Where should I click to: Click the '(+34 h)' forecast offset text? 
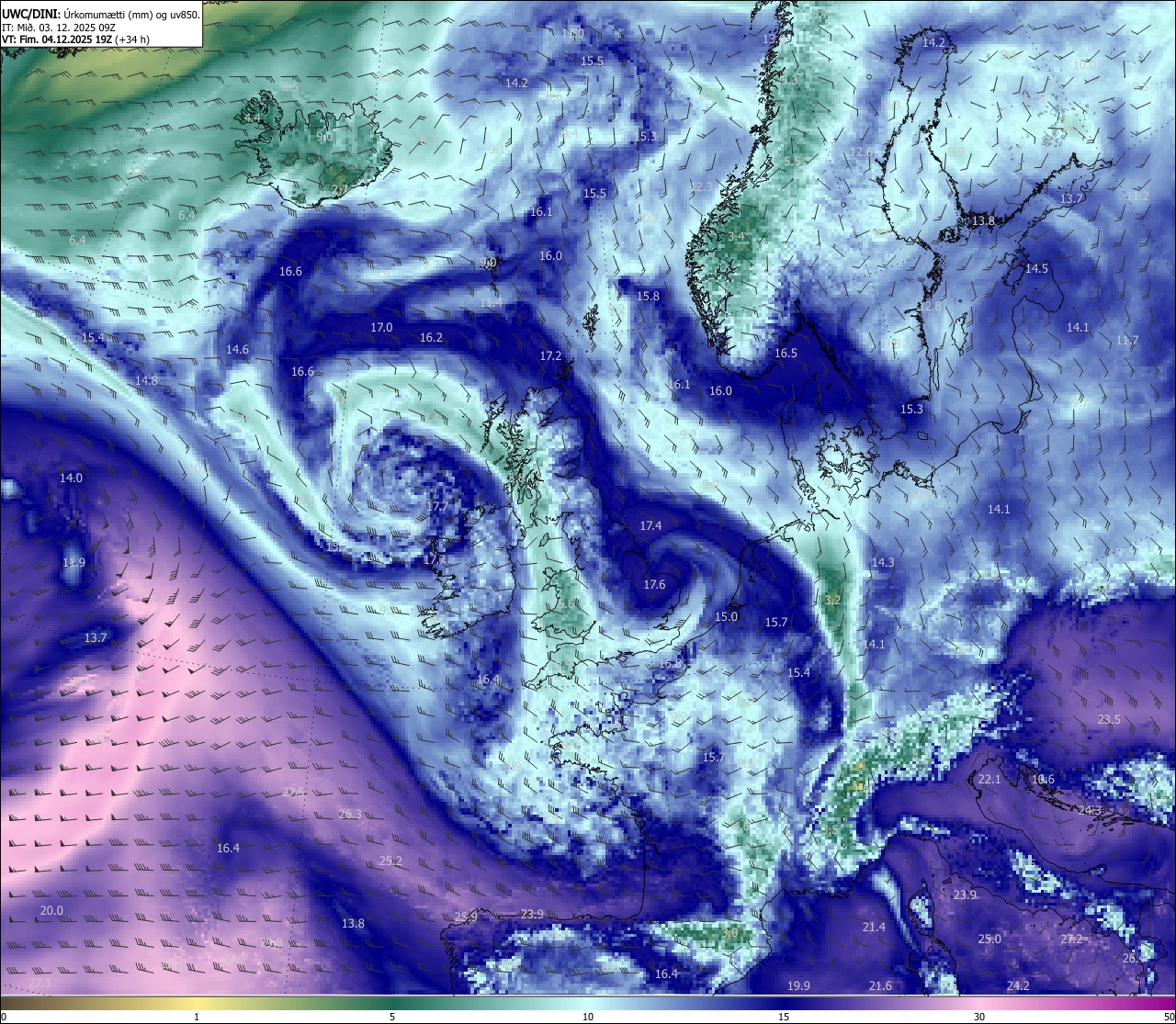pyautogui.click(x=133, y=39)
